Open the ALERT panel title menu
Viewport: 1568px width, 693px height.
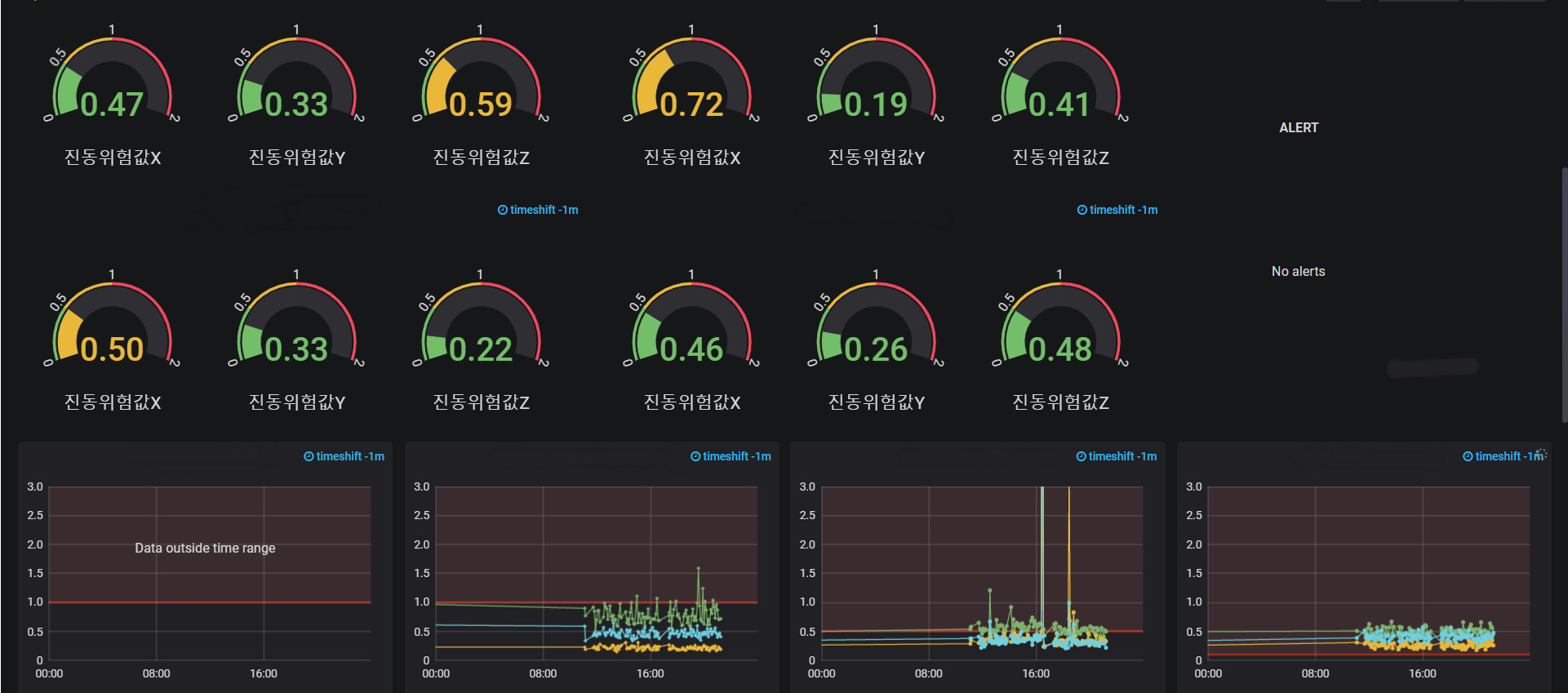click(1299, 127)
